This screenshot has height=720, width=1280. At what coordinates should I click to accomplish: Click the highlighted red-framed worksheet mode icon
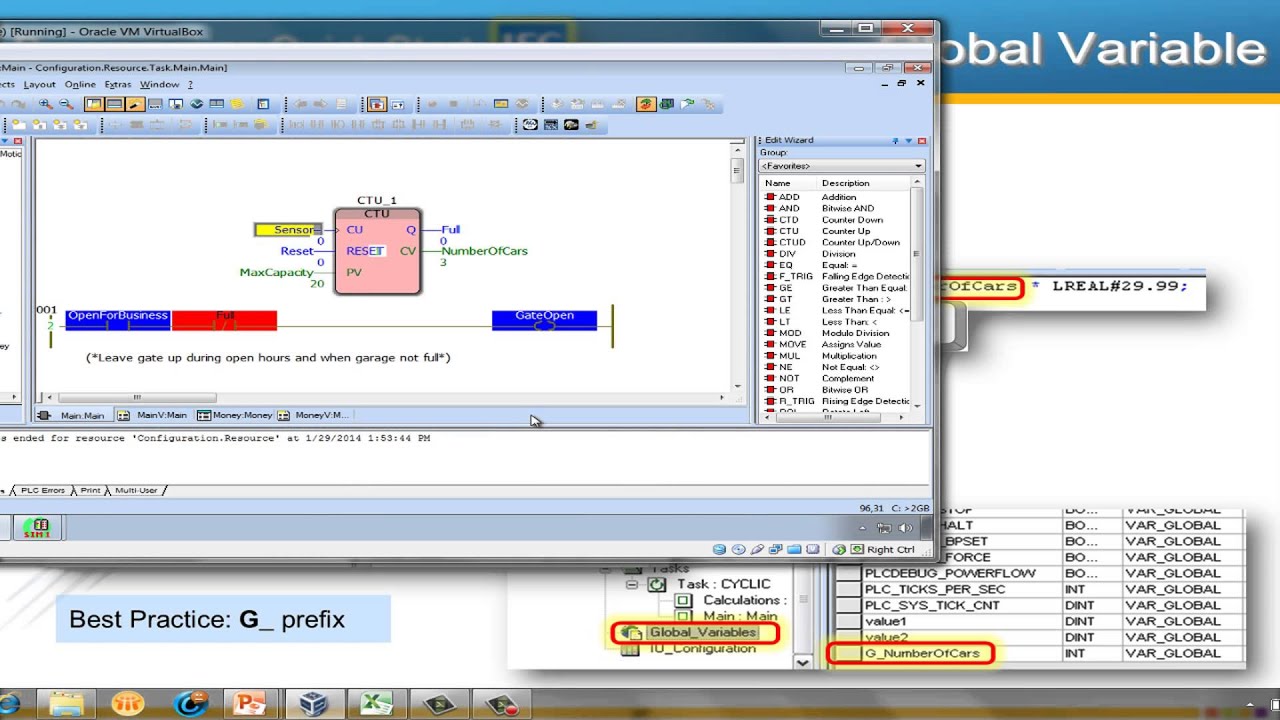pos(376,104)
